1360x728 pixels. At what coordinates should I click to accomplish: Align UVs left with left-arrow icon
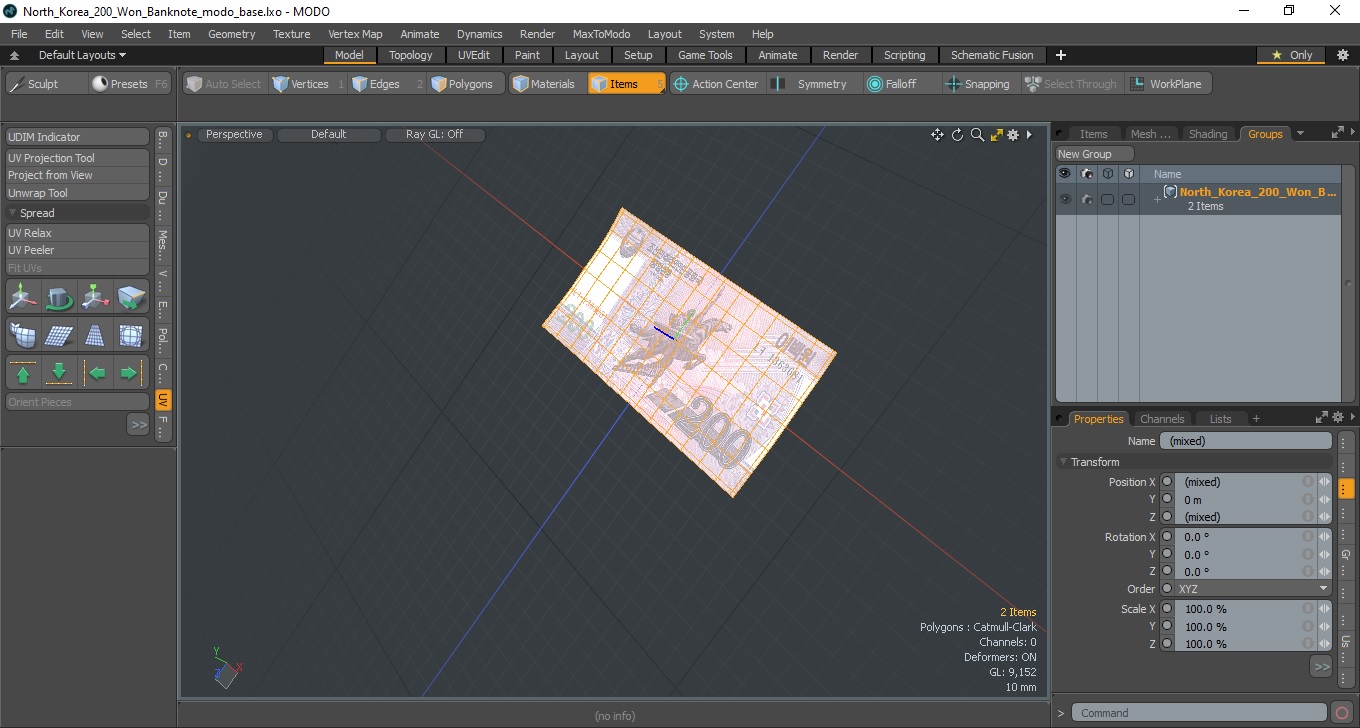[x=95, y=373]
